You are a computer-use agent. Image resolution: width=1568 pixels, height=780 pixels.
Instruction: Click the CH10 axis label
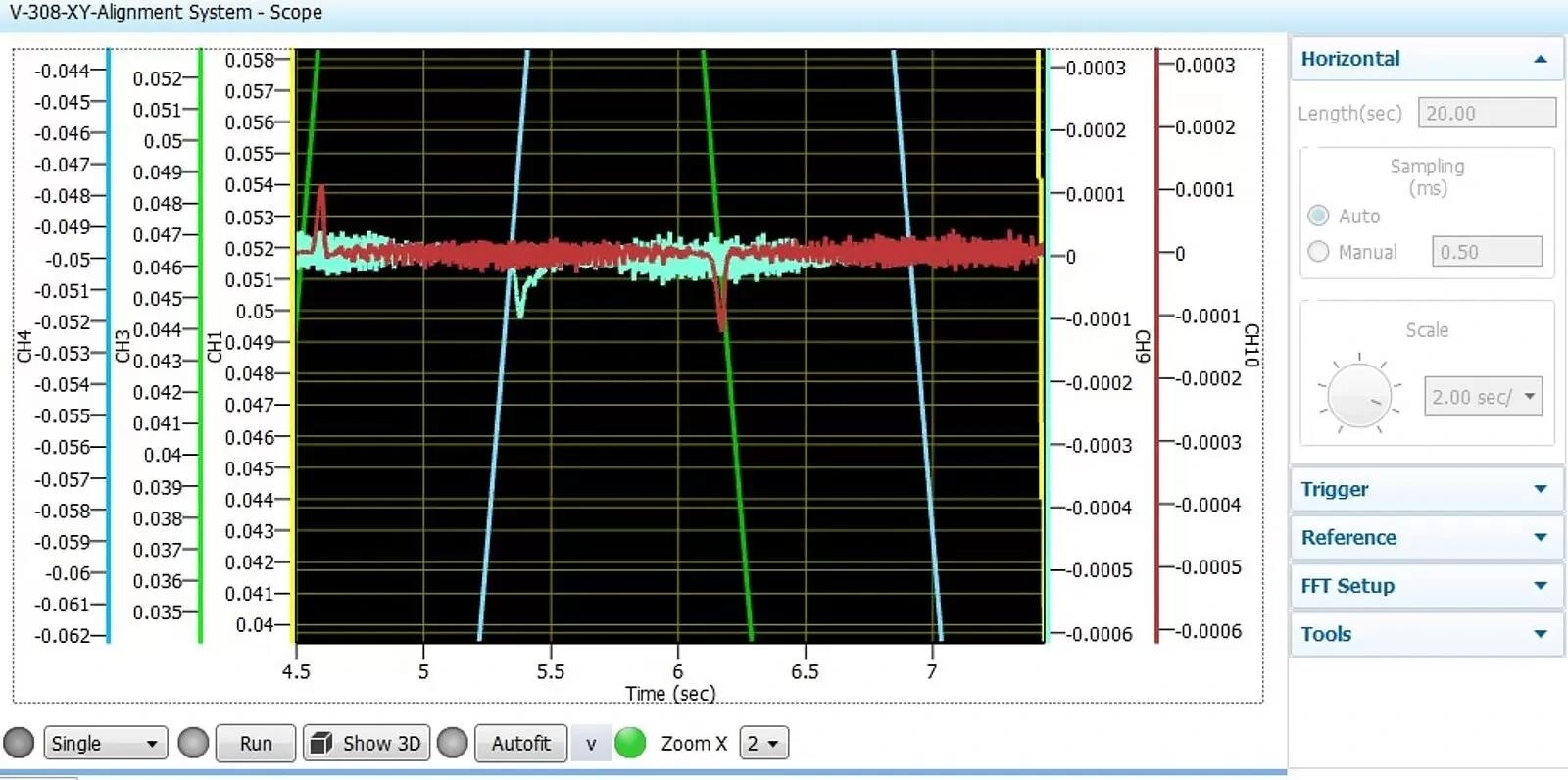coord(1250,347)
